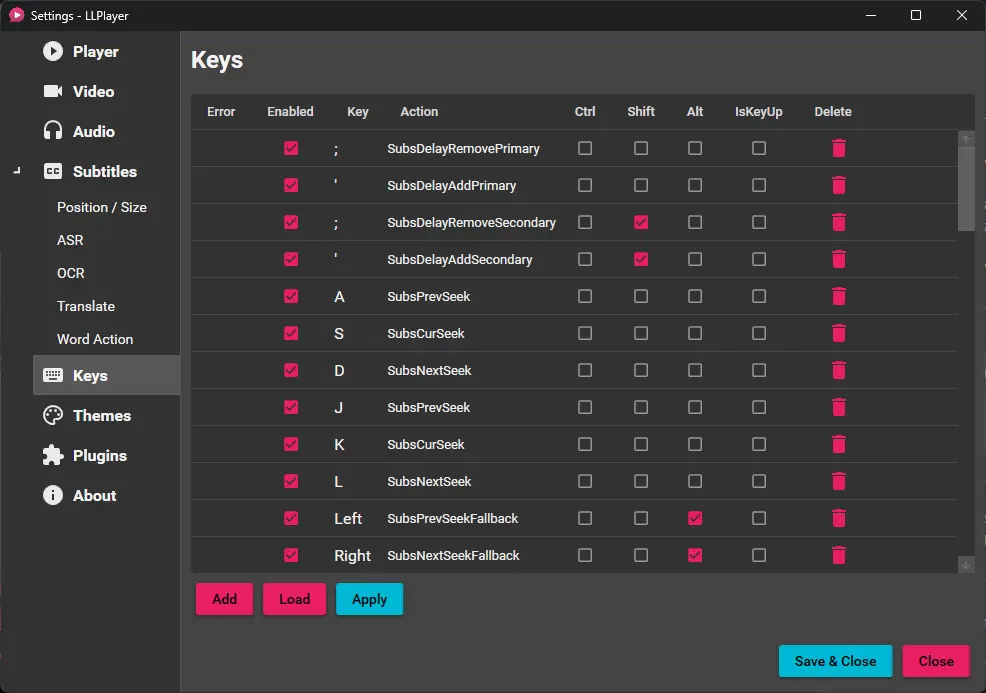
Task: Open the Player settings section
Action: point(106,52)
